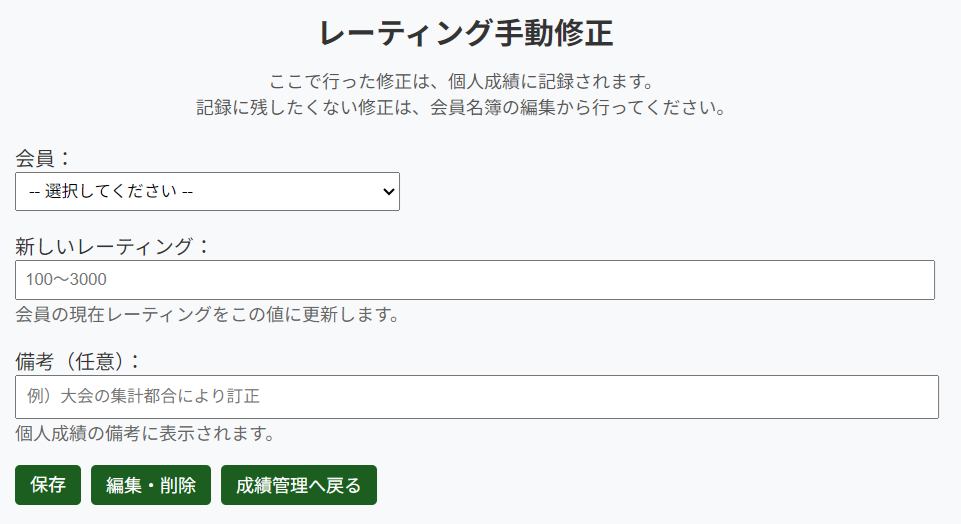Focus the 備考（任意） input field
Image resolution: width=961 pixels, height=524 pixels.
[x=477, y=397]
